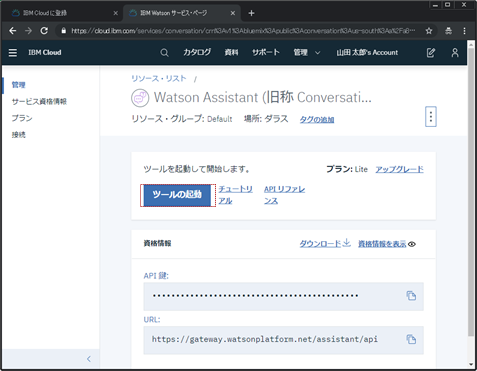Click the gateway.watsonplatform.net URL field

click(283, 340)
